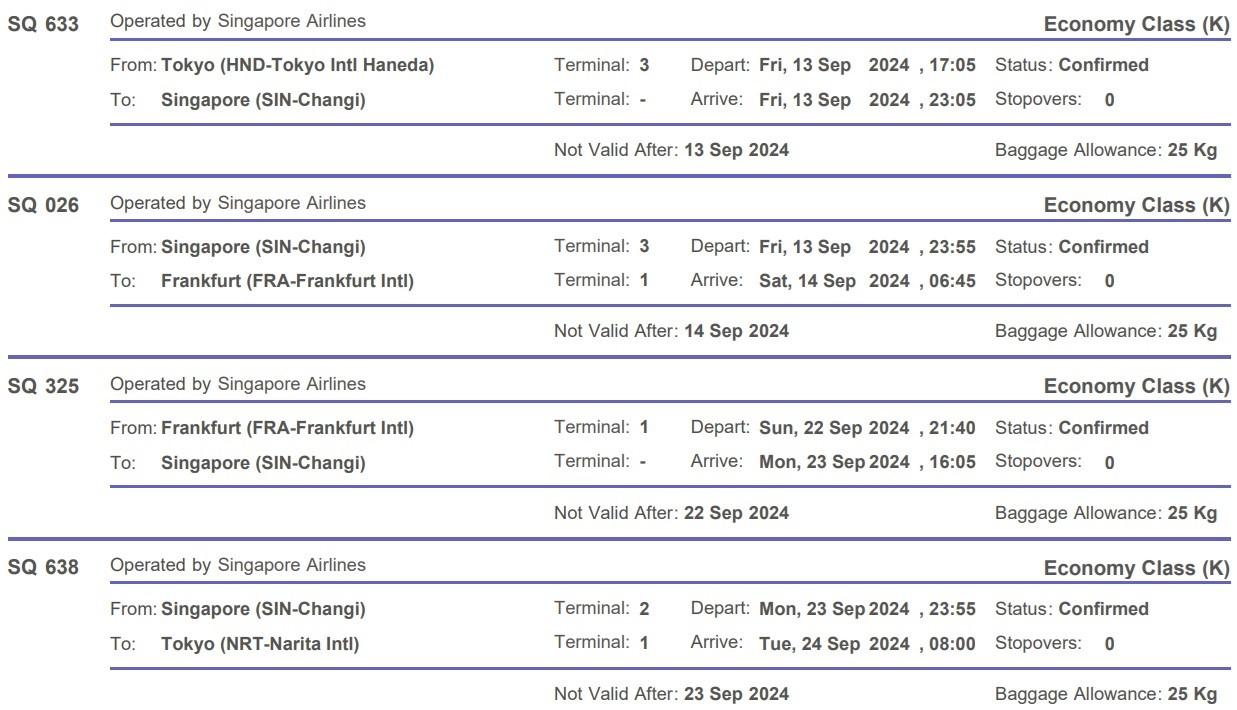Click the SQ 638 flight number
The width and height of the screenshot is (1237, 710).
click(43, 568)
